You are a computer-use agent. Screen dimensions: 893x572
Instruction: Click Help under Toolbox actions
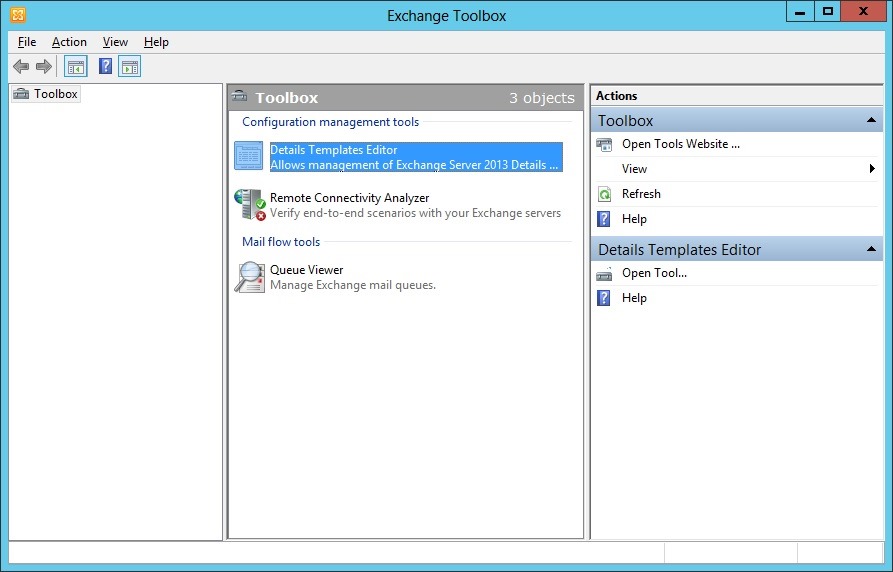634,219
